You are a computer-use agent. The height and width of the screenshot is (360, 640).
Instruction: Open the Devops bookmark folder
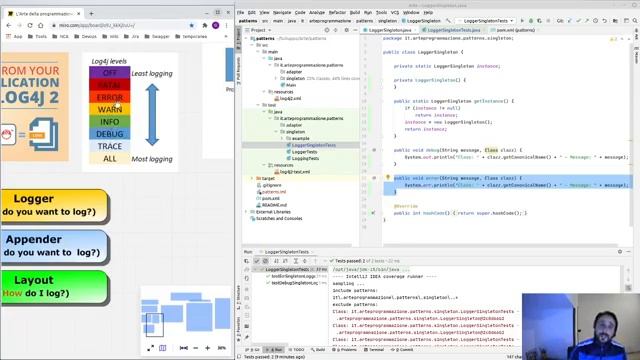click(x=85, y=36)
